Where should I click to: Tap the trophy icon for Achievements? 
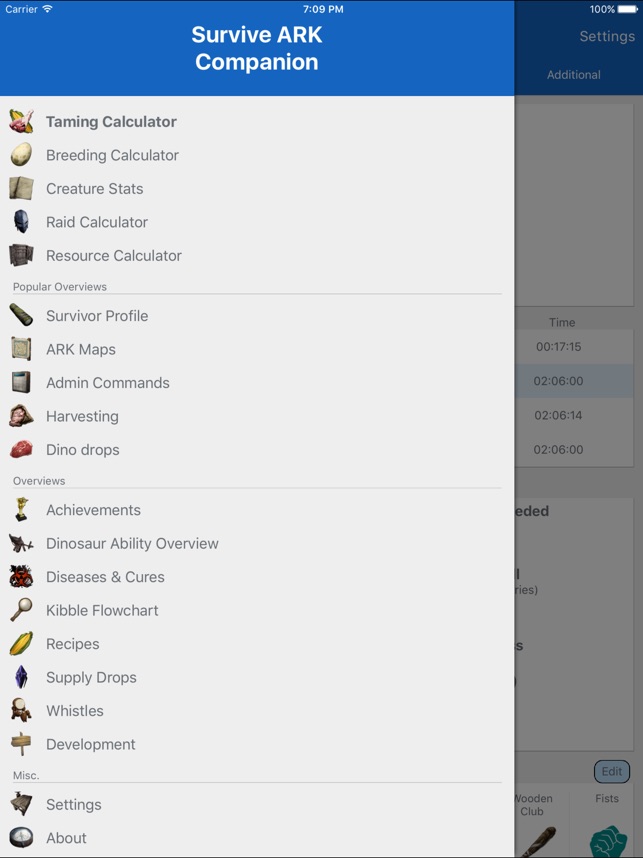[x=21, y=509]
